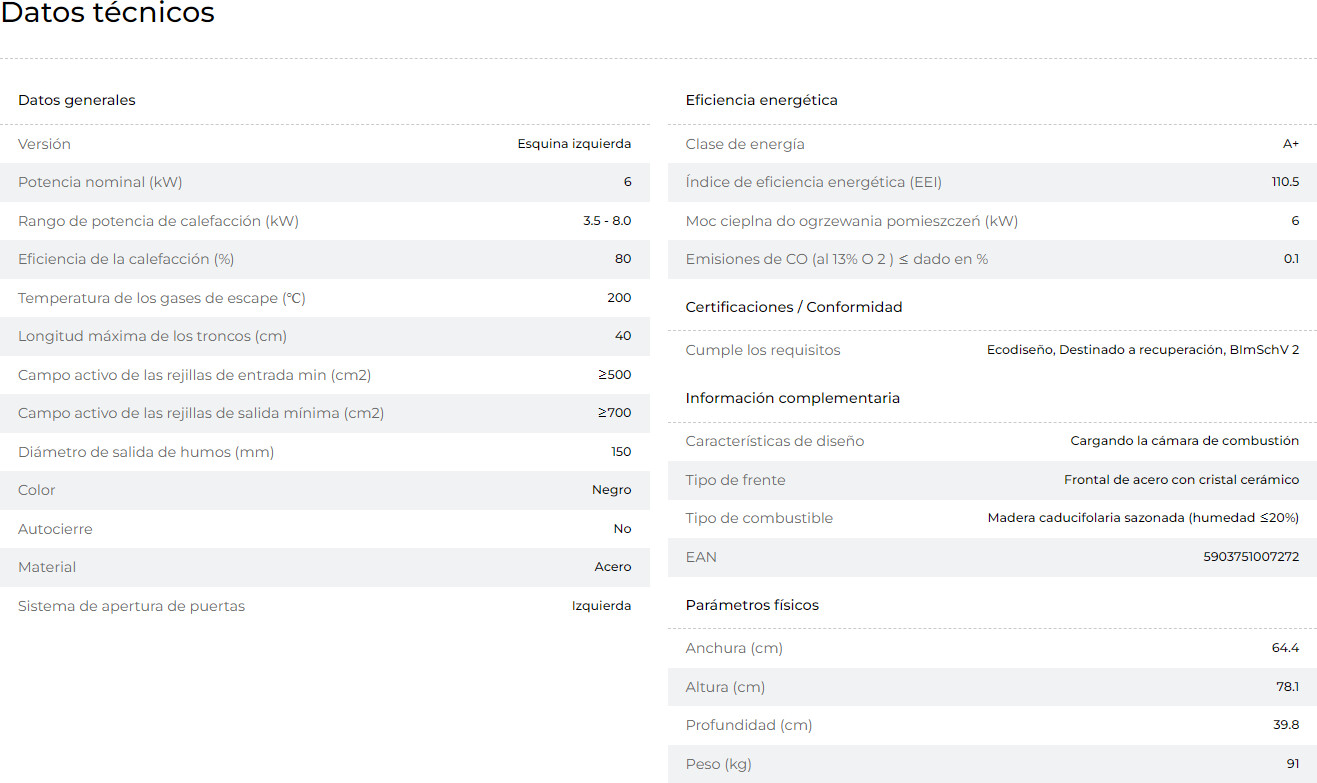
Task: Click the "Frontal de acero con cristal cerámico" value
Action: tap(1181, 480)
